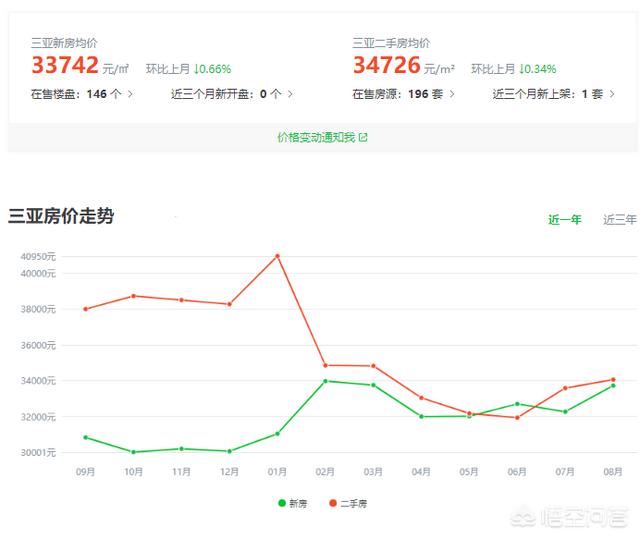Click the 07月 axis label
This screenshot has width=640, height=539.
click(x=565, y=472)
